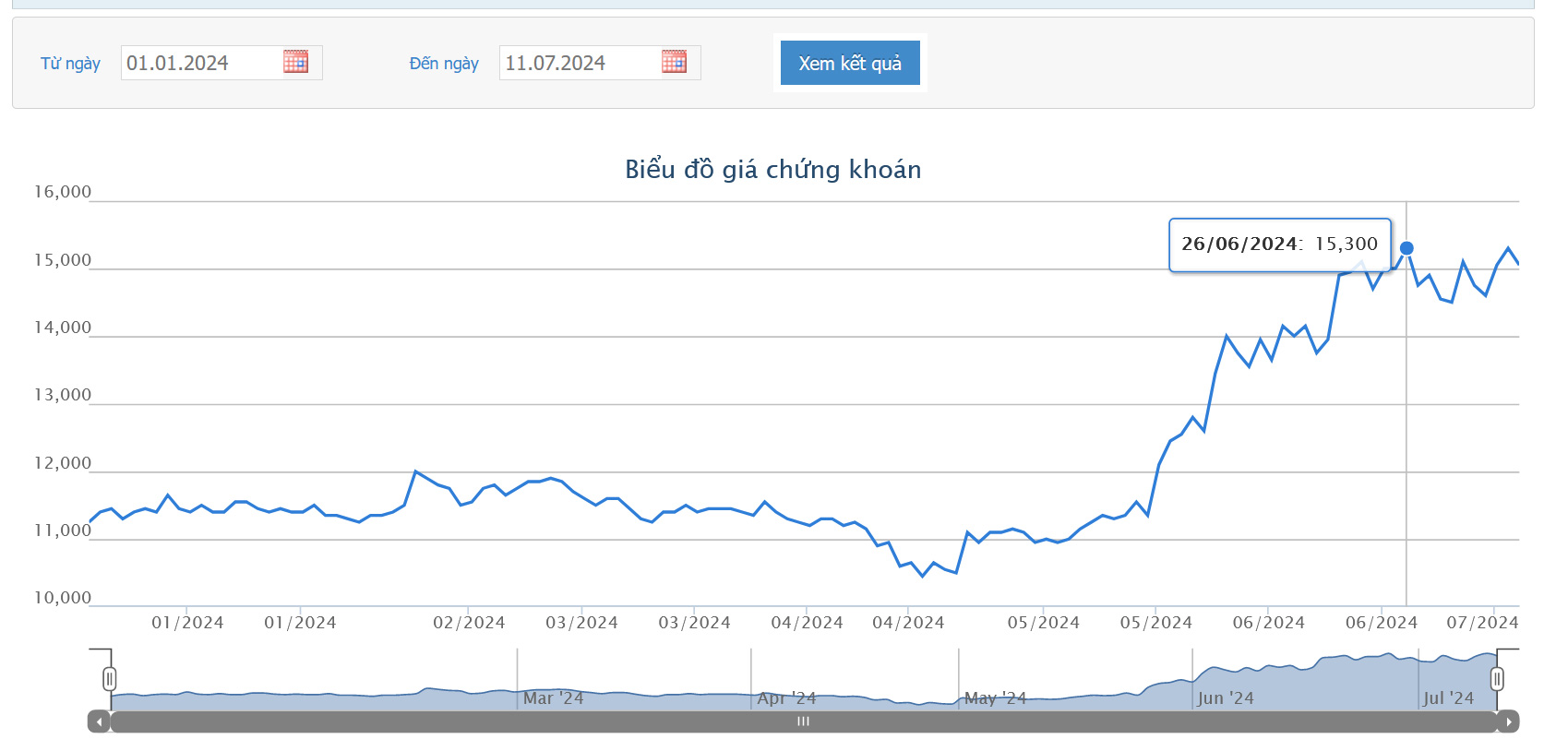Open the calendar picker for Đến ngày
This screenshot has height=751, width=1568.
[x=674, y=62]
